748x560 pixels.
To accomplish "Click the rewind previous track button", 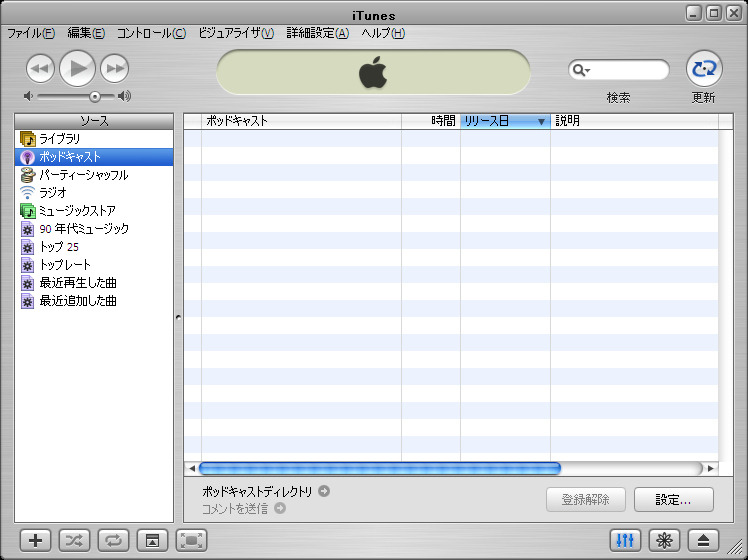I will click(40, 69).
